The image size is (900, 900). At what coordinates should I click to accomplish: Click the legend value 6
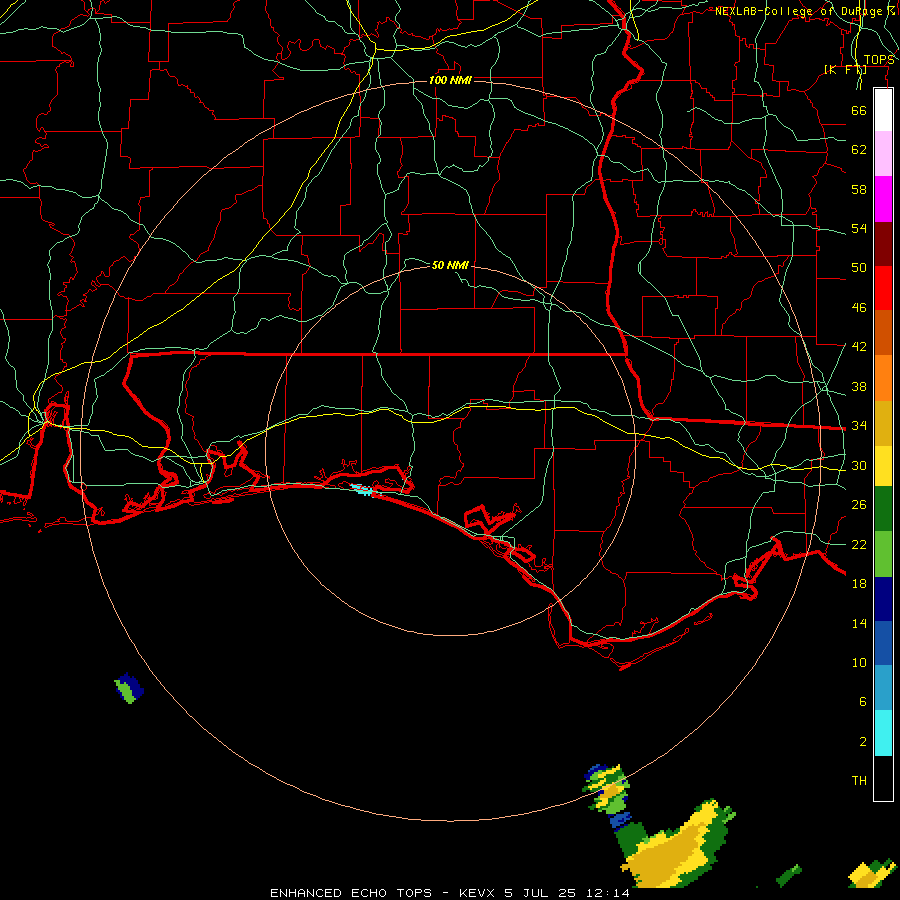click(x=862, y=702)
